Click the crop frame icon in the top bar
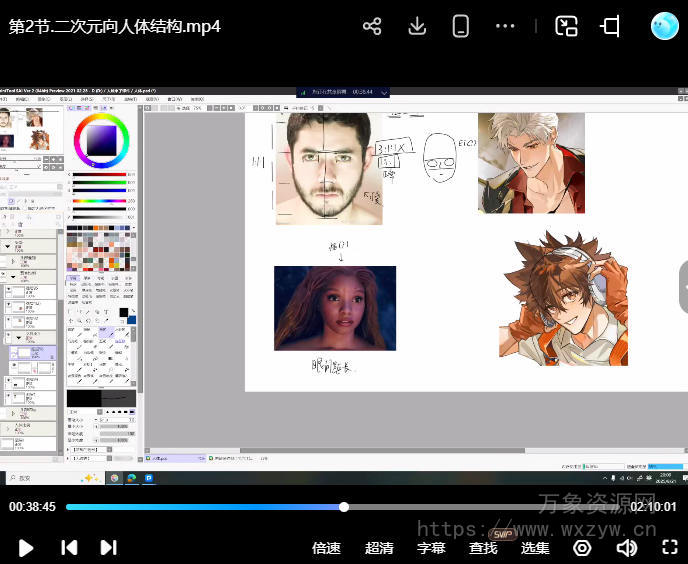Screen dimensions: 688x564 (x=610, y=27)
